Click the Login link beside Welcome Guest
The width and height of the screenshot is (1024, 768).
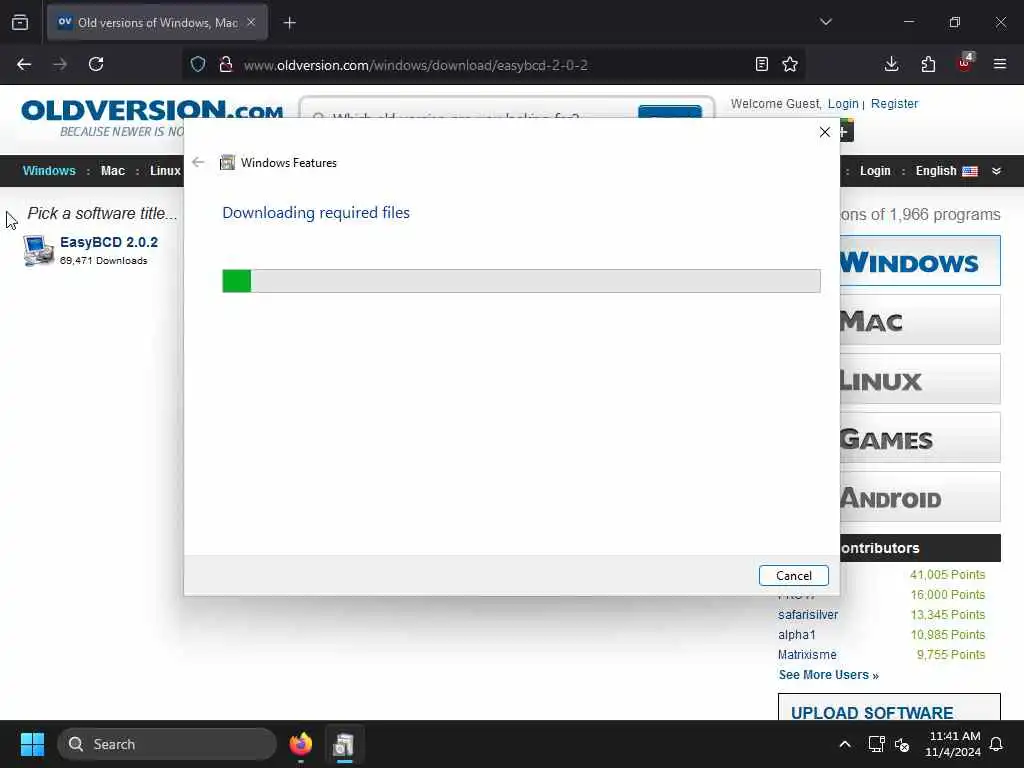click(842, 103)
